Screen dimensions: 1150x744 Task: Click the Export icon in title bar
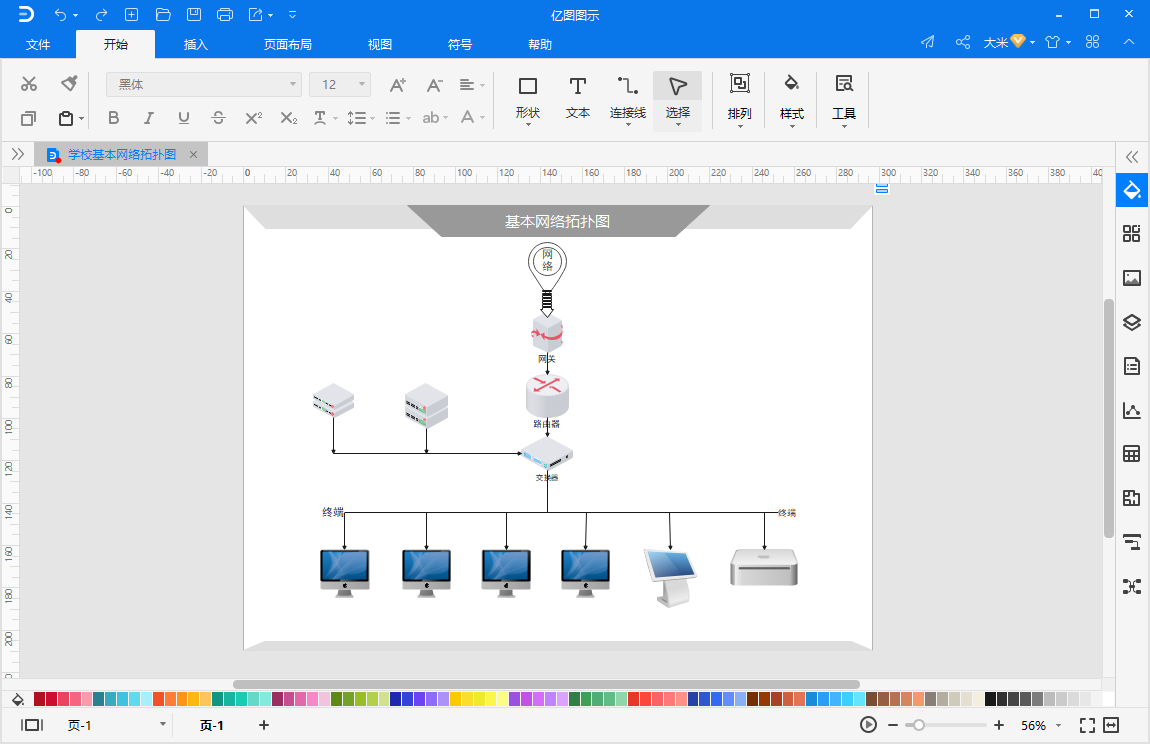pos(255,15)
